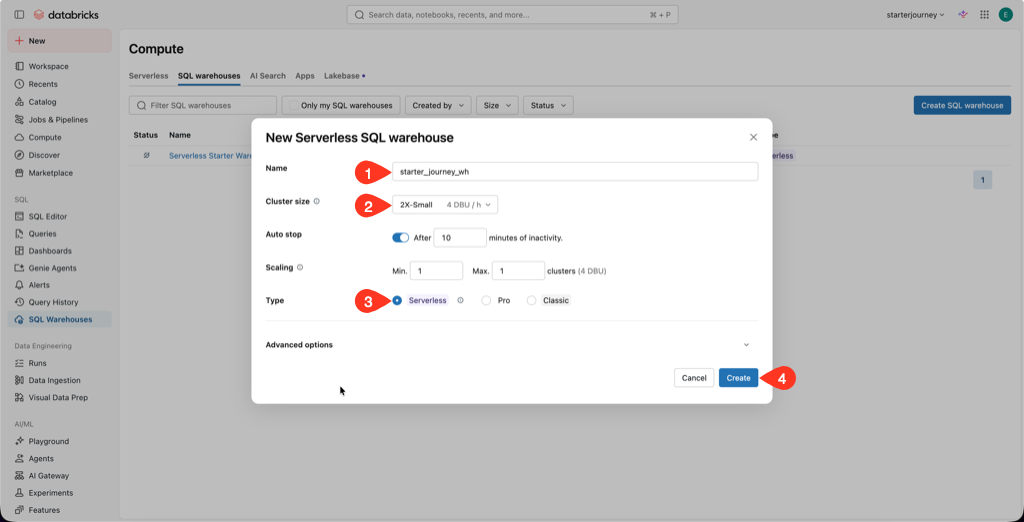Open the Workspace icon in sidebar
The image size is (1024, 522).
point(19,67)
